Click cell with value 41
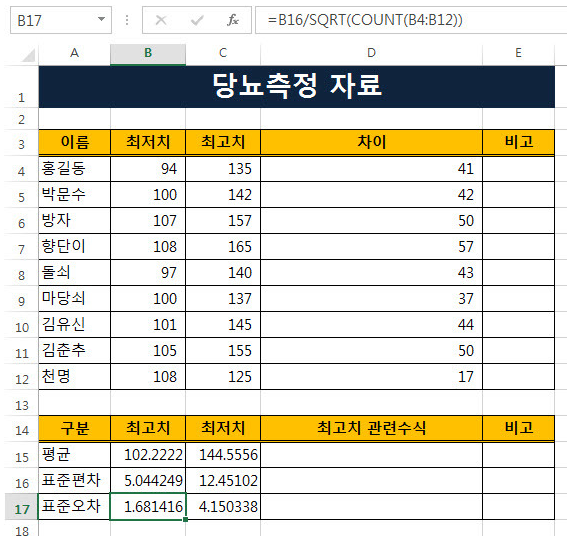Image resolution: width=567 pixels, height=541 pixels. [x=371, y=169]
